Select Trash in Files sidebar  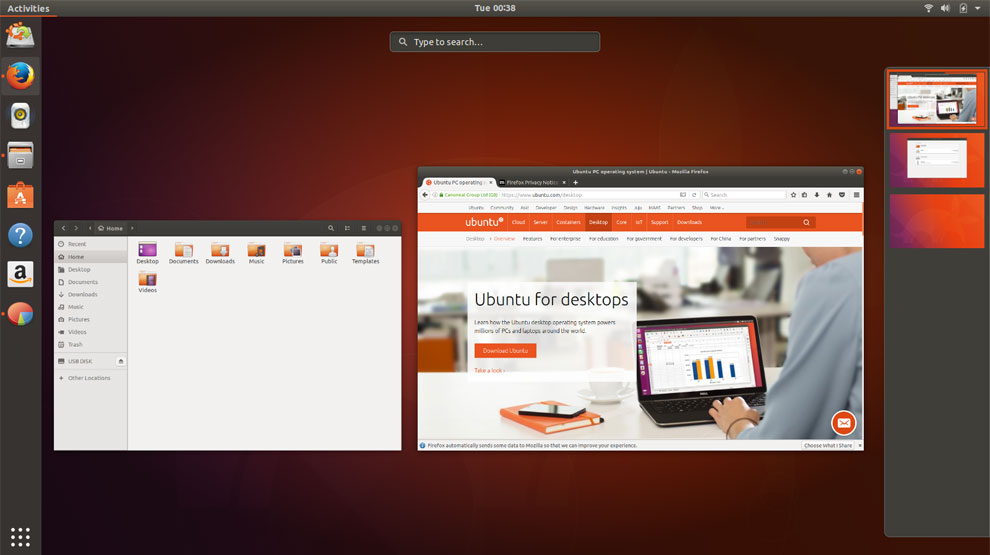[x=90, y=345]
